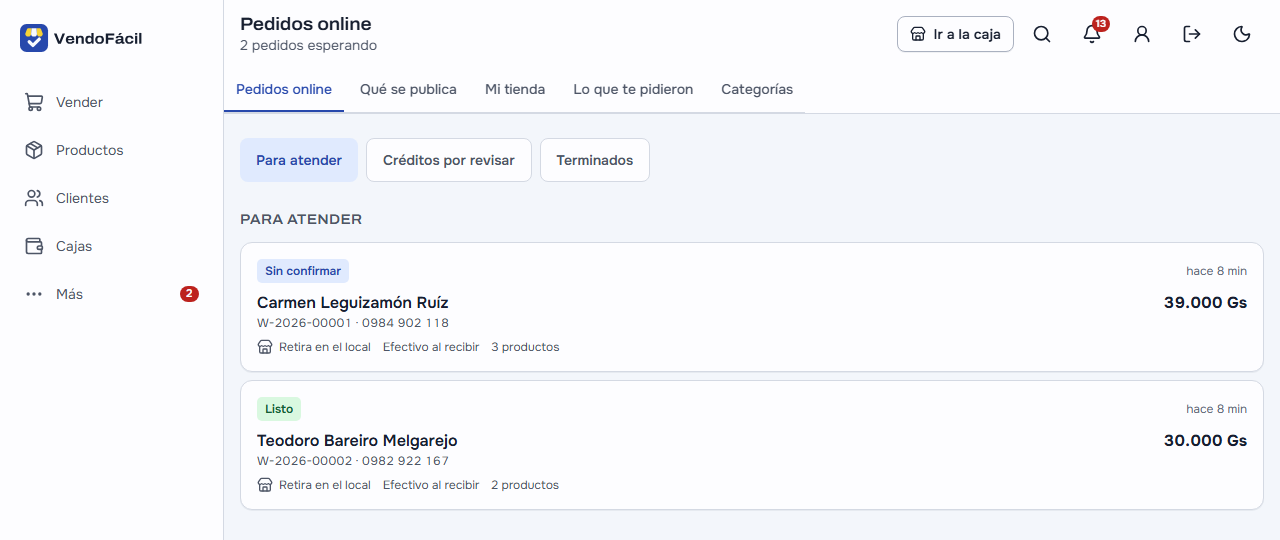Open notifications bell icon
Image resolution: width=1280 pixels, height=540 pixels.
(x=1092, y=34)
